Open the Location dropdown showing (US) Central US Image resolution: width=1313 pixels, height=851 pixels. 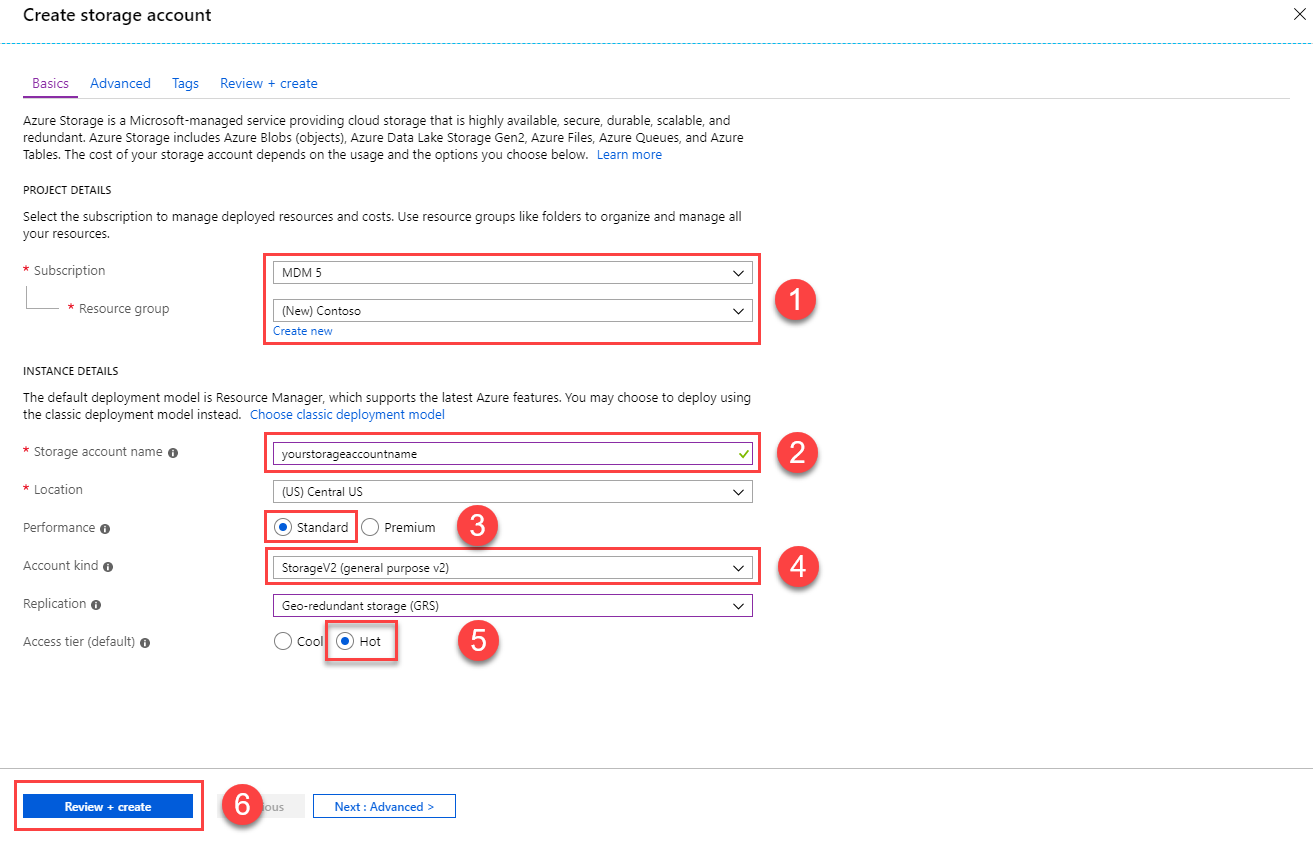tap(511, 491)
